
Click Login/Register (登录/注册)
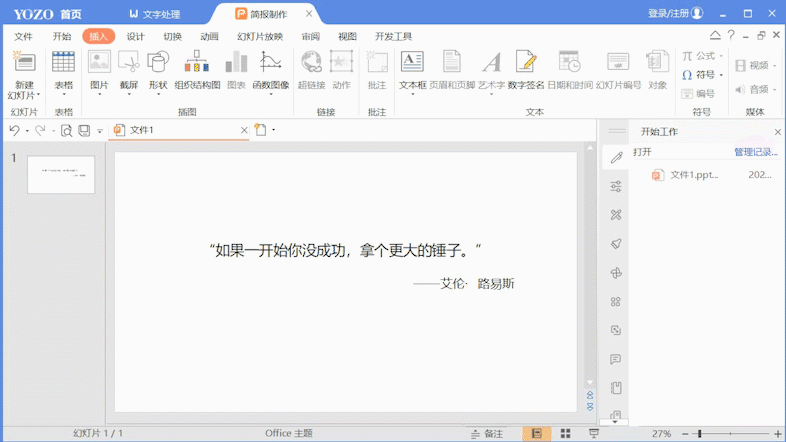(x=675, y=14)
